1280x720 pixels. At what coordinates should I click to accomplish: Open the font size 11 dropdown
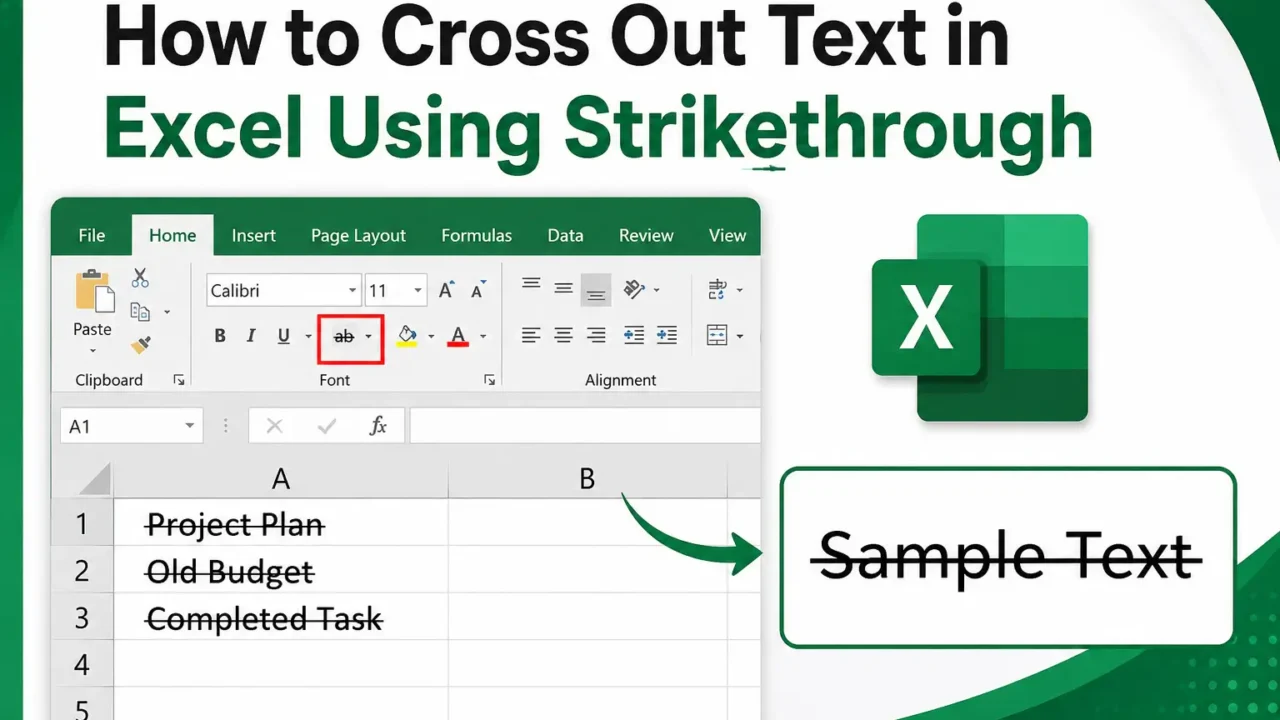click(418, 291)
